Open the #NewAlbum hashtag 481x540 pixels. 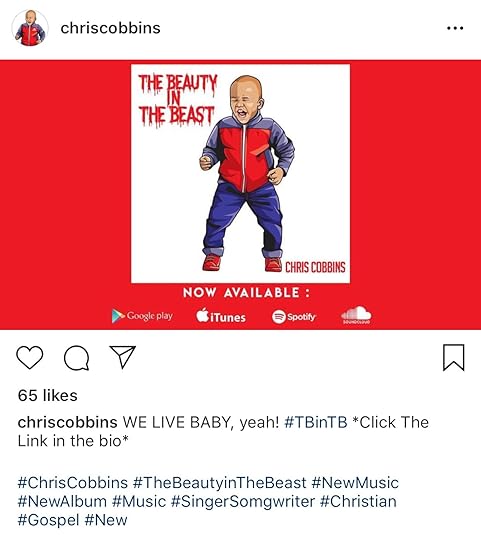62,501
